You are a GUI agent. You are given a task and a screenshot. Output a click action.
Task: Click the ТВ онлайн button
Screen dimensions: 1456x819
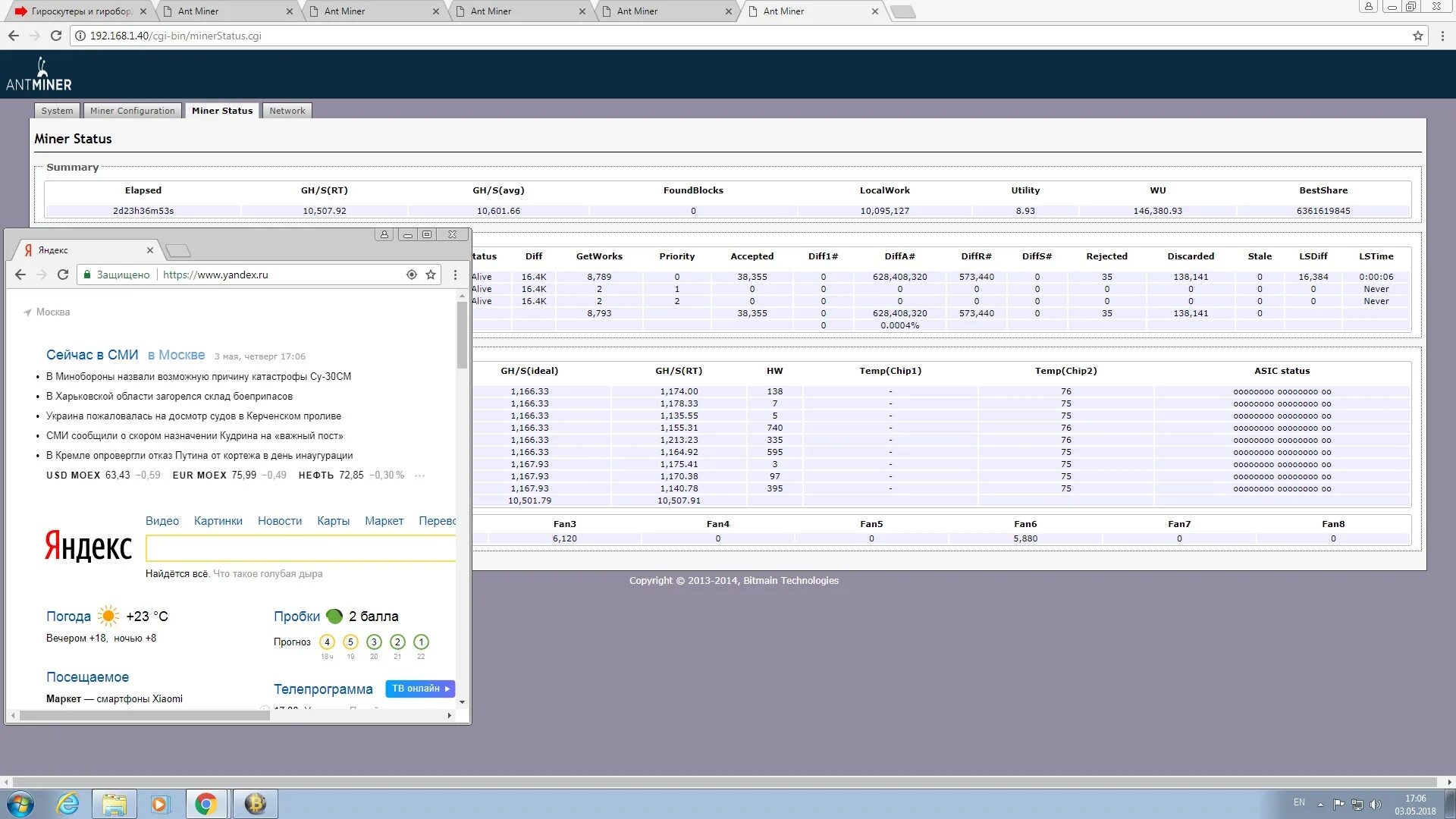tap(420, 689)
